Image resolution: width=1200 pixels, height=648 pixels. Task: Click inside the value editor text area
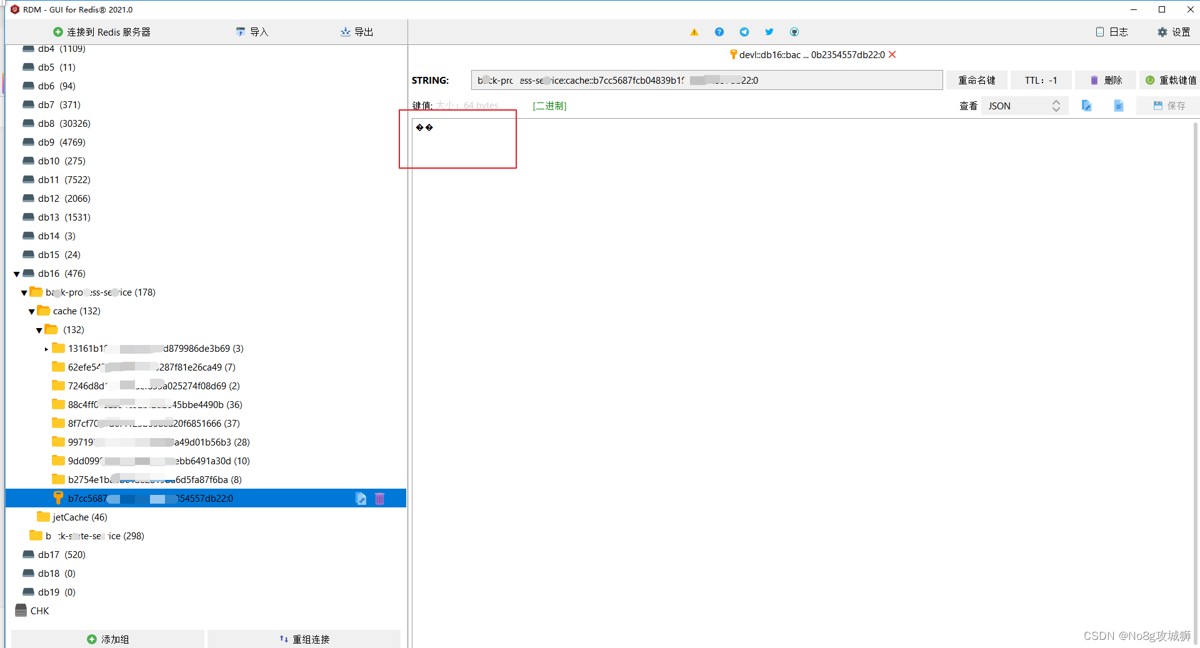click(802, 383)
